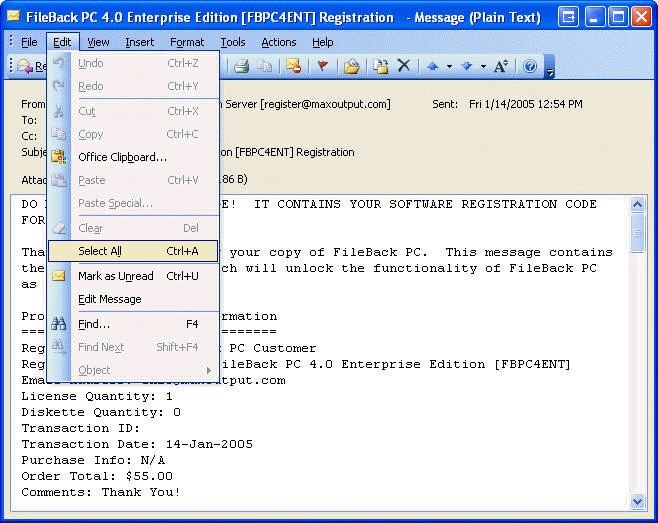Image resolution: width=658 pixels, height=523 pixels.
Task: Click the Create Rule icon beside the delete X
Action: (381, 66)
